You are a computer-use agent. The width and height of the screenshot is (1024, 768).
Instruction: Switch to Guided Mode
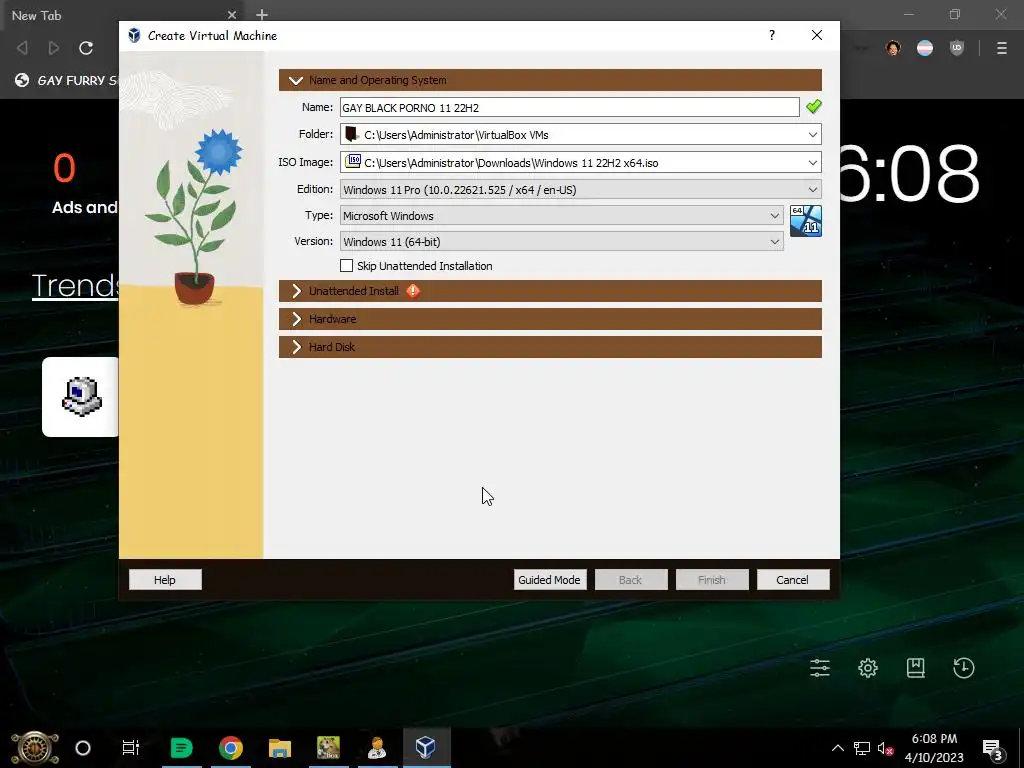click(x=549, y=580)
